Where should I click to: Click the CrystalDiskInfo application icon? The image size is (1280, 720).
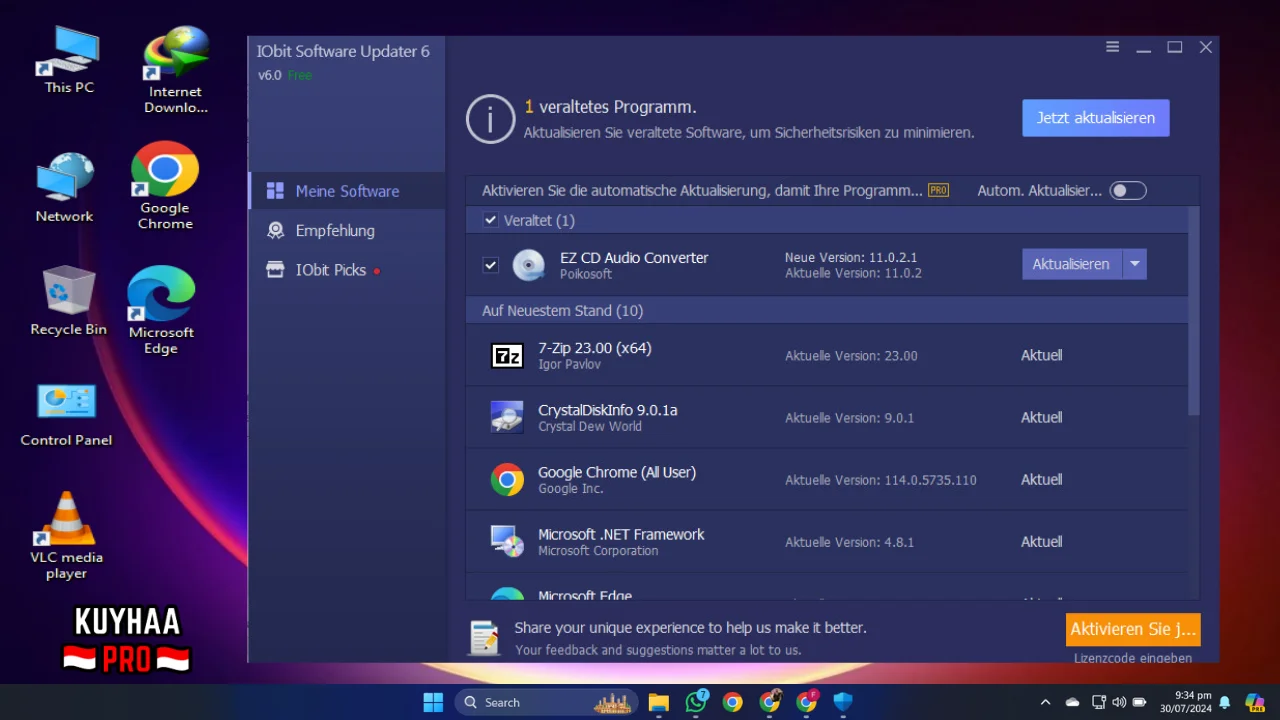(507, 417)
